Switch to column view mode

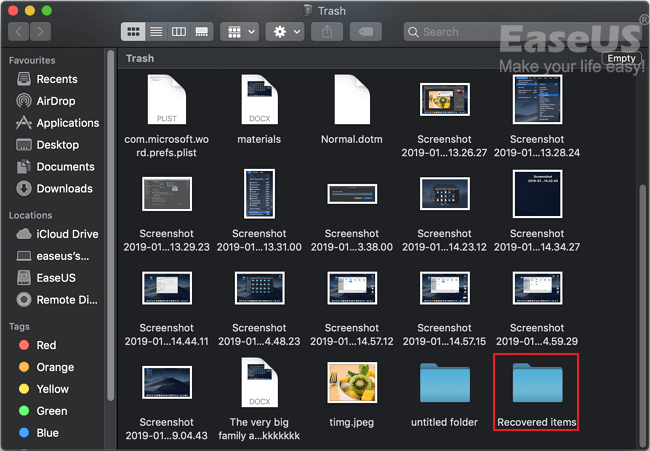click(x=179, y=32)
